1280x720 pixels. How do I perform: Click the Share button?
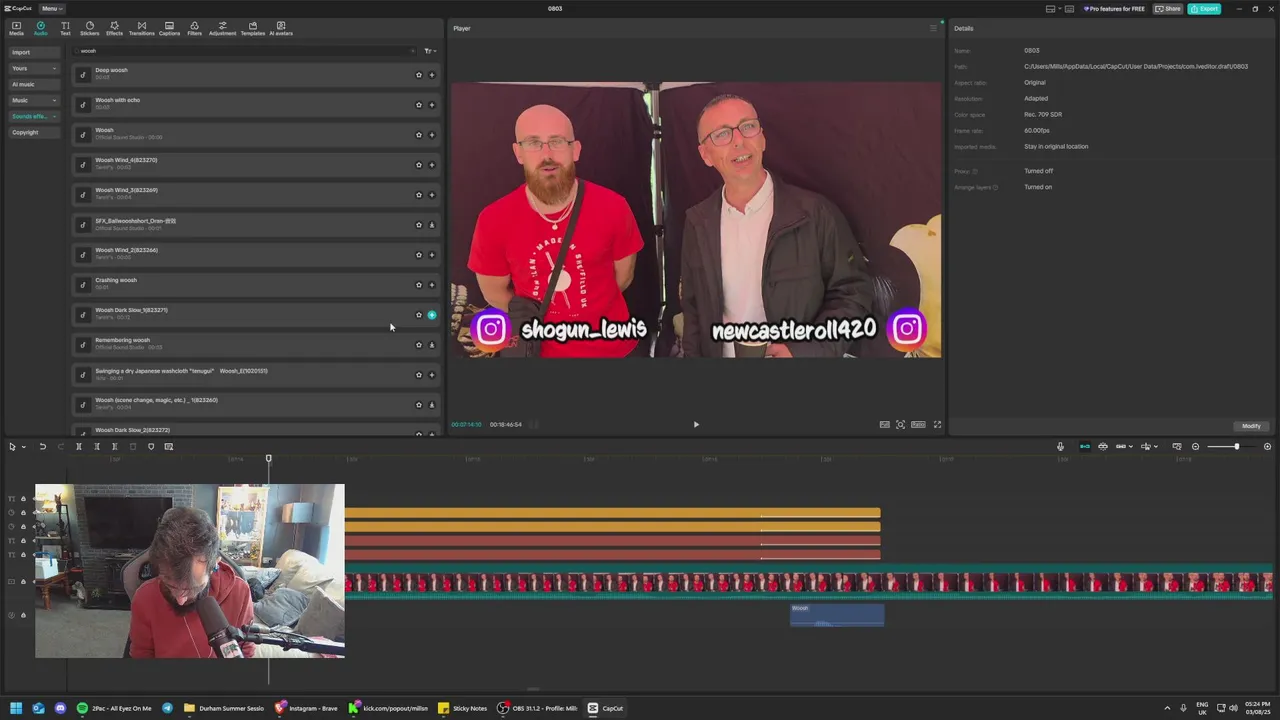coord(1168,9)
